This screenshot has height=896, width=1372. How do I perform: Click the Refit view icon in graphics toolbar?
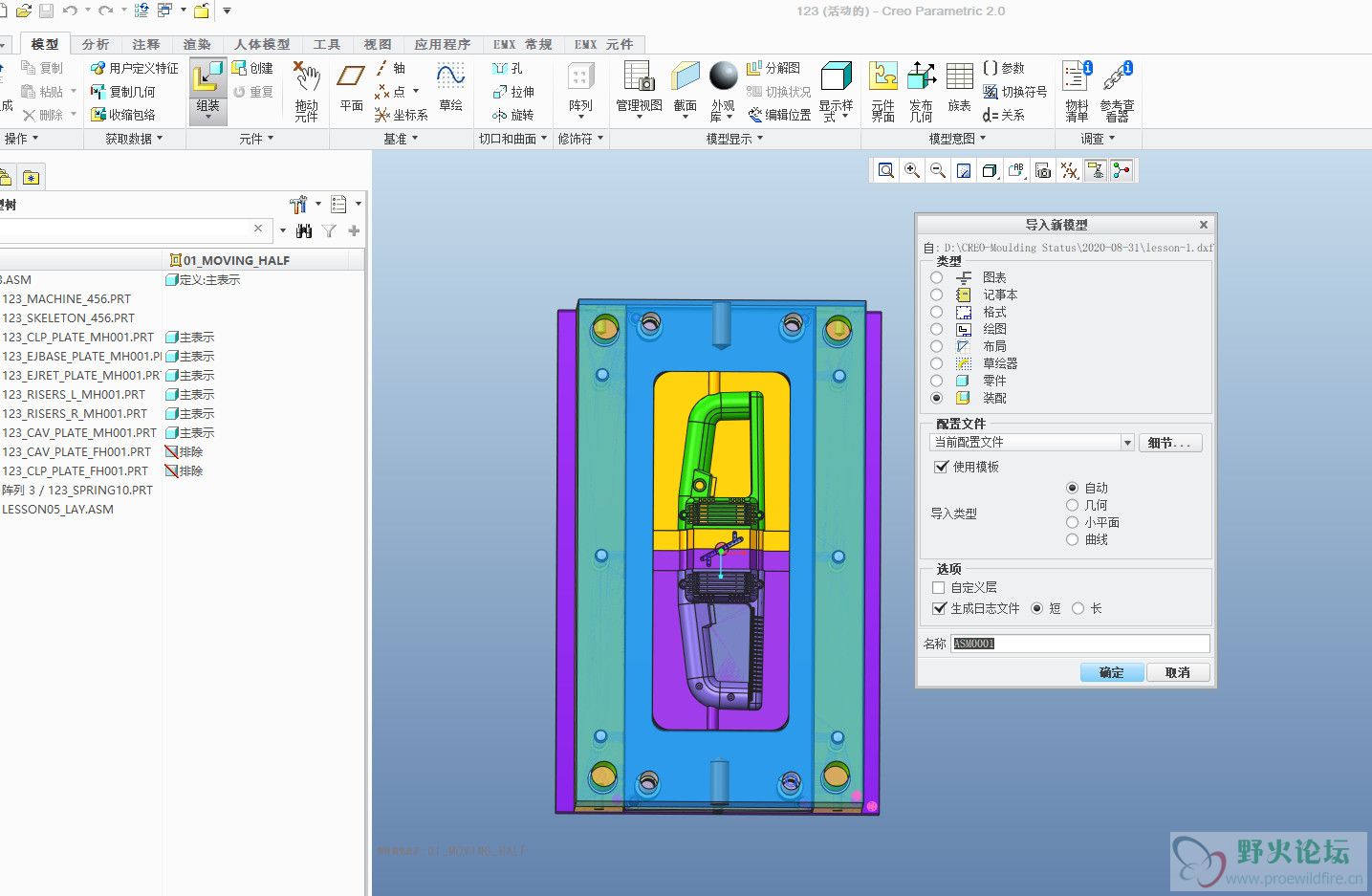tap(886, 170)
